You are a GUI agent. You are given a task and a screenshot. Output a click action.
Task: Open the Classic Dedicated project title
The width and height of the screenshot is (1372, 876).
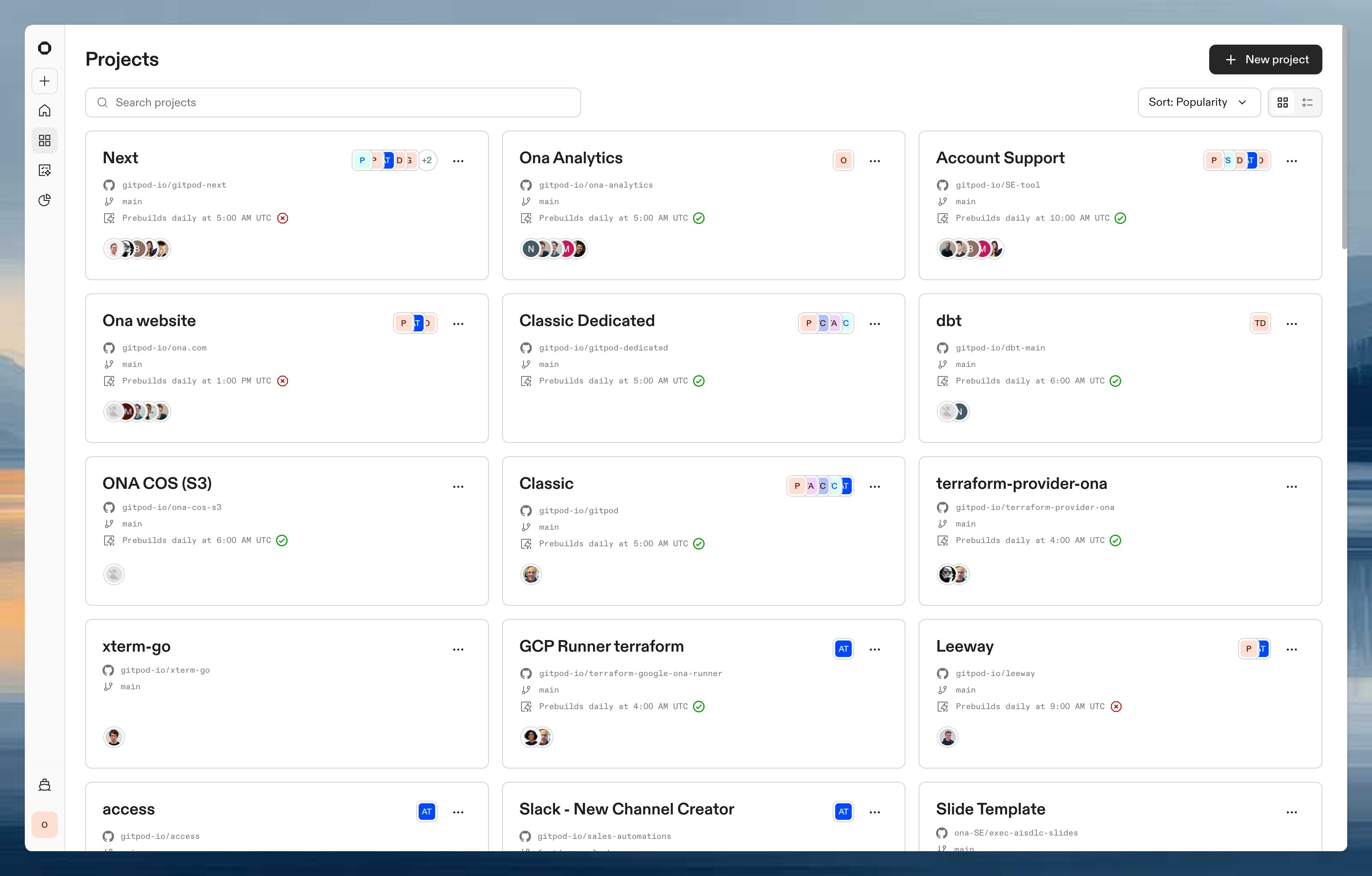pos(587,321)
